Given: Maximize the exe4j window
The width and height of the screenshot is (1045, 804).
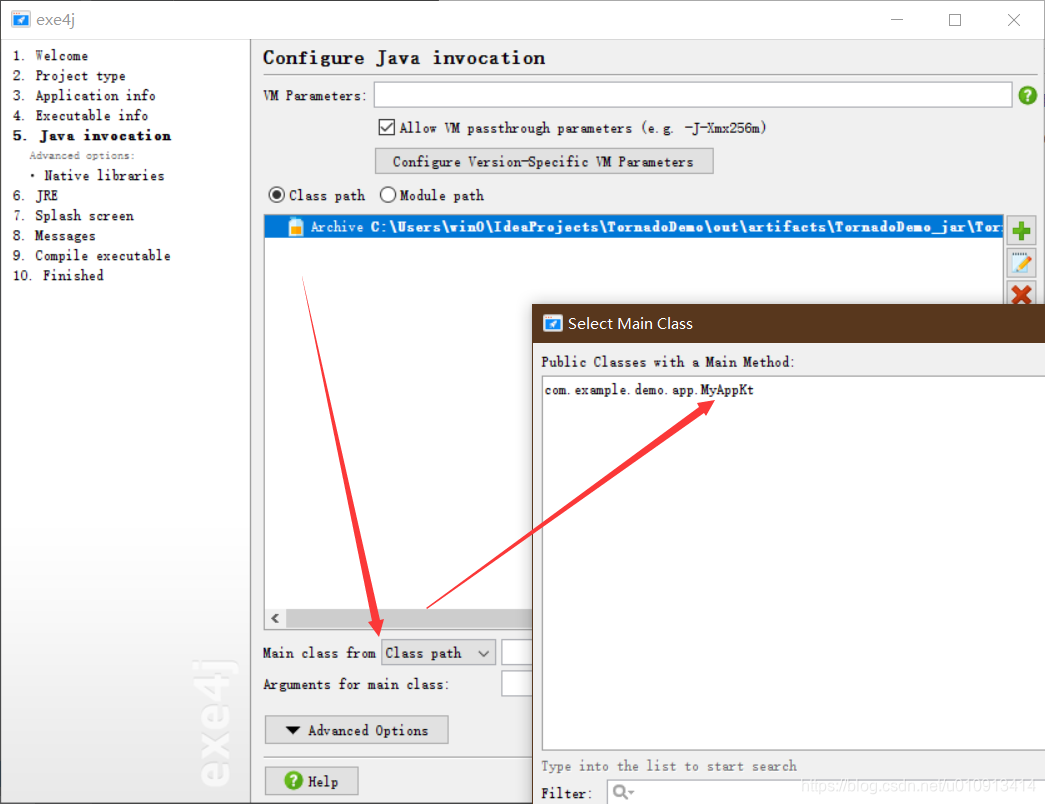Looking at the screenshot, I should coord(955,19).
